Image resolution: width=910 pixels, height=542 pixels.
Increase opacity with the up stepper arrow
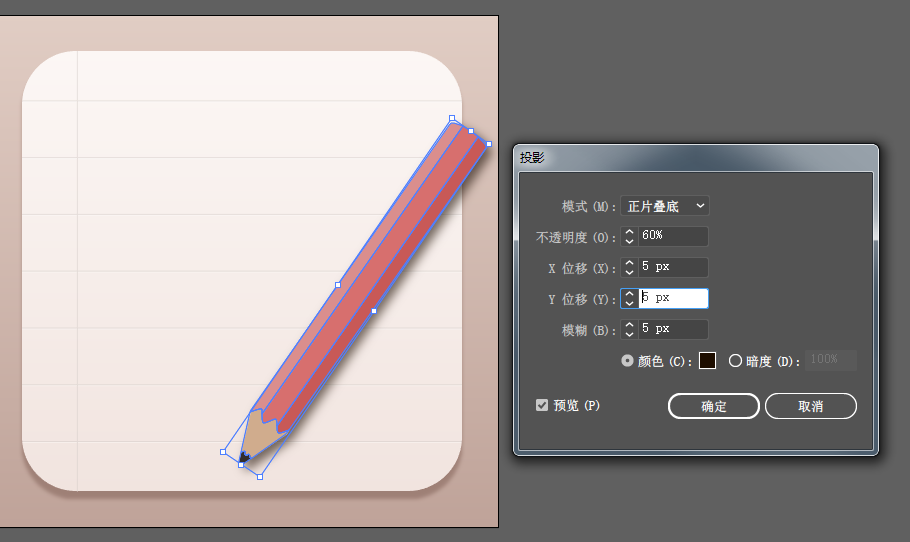click(x=630, y=232)
